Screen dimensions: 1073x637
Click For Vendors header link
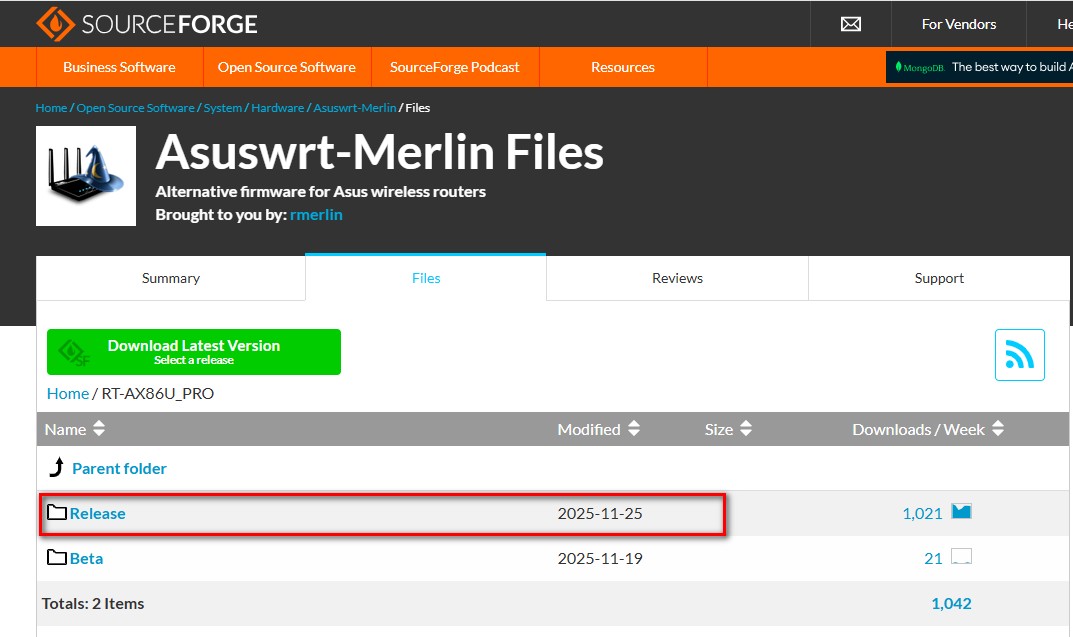tap(959, 24)
